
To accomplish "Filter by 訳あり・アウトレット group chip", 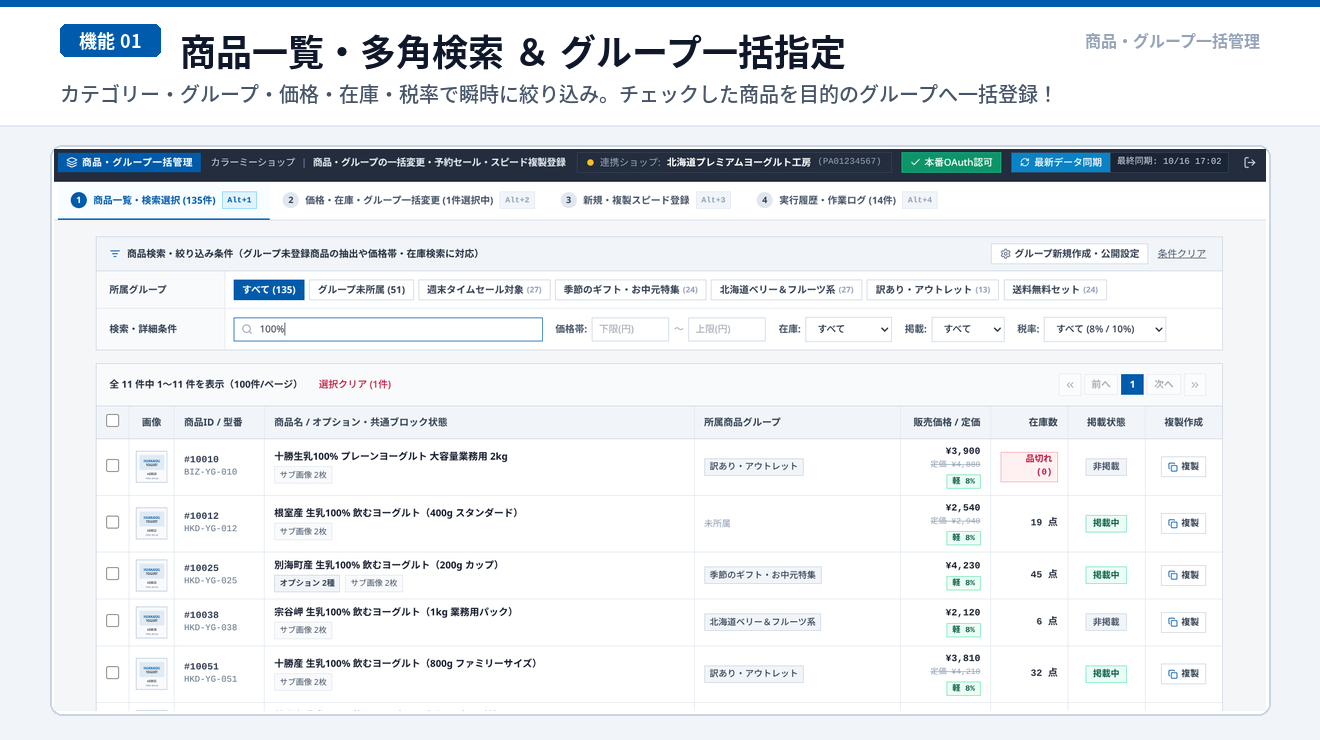I will tap(932, 290).
